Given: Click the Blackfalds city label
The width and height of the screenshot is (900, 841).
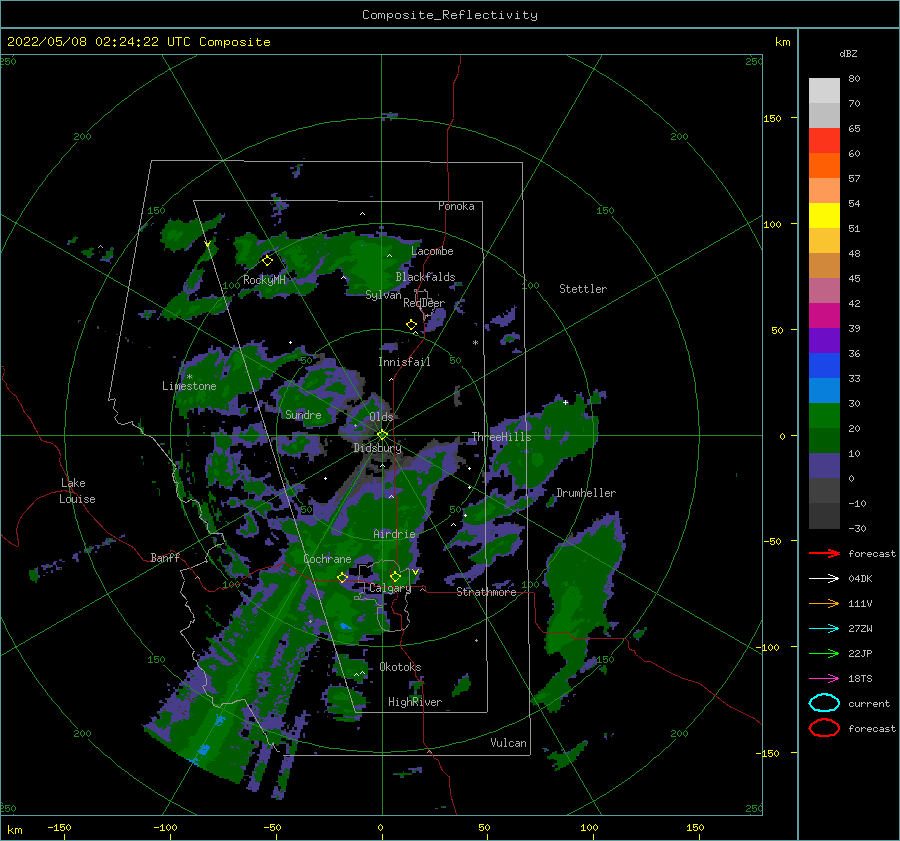Looking at the screenshot, I should click(x=425, y=277).
